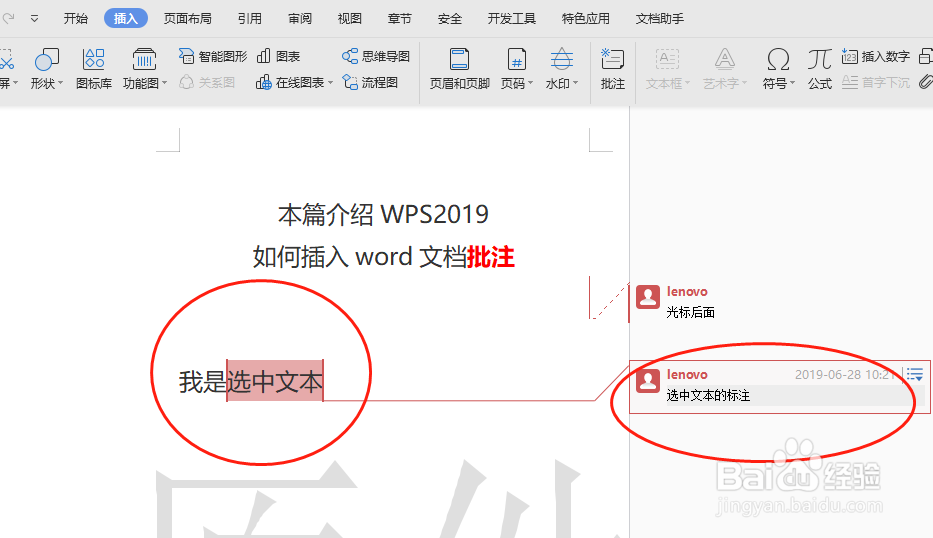Expand the quick access toolbar dropdown
This screenshot has width=933, height=538.
[x=35, y=18]
